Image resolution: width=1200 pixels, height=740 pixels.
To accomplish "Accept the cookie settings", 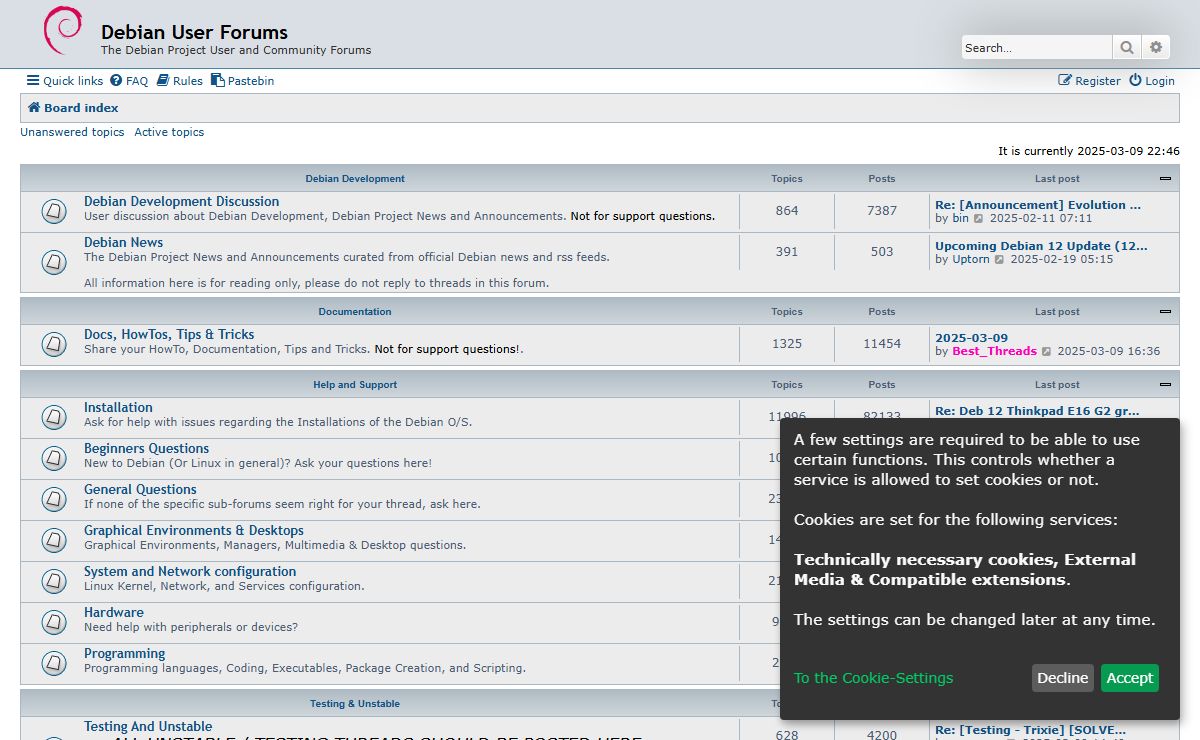I will (1130, 678).
